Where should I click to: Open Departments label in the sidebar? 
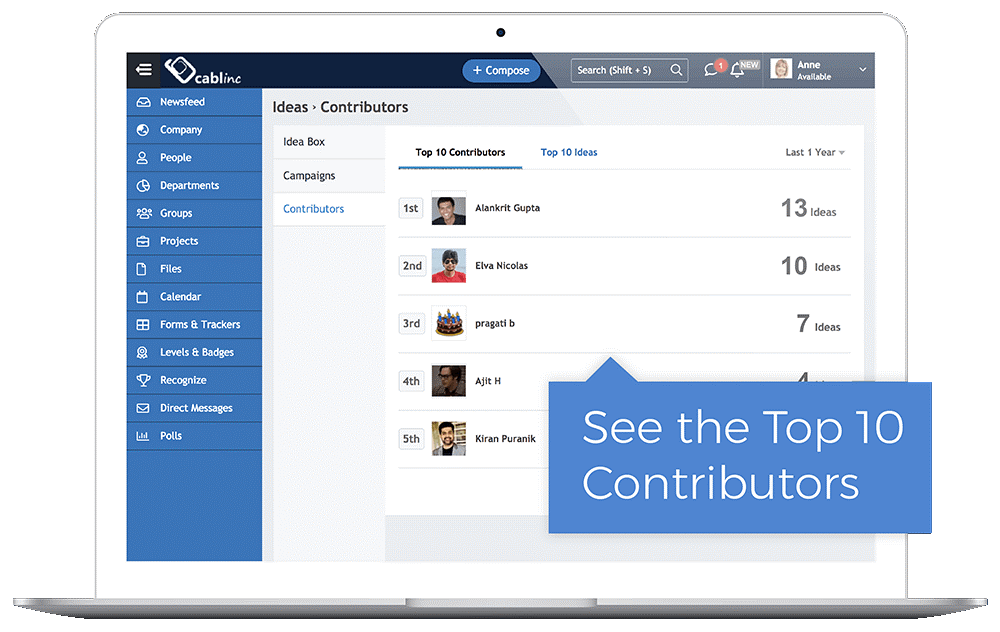(x=189, y=186)
